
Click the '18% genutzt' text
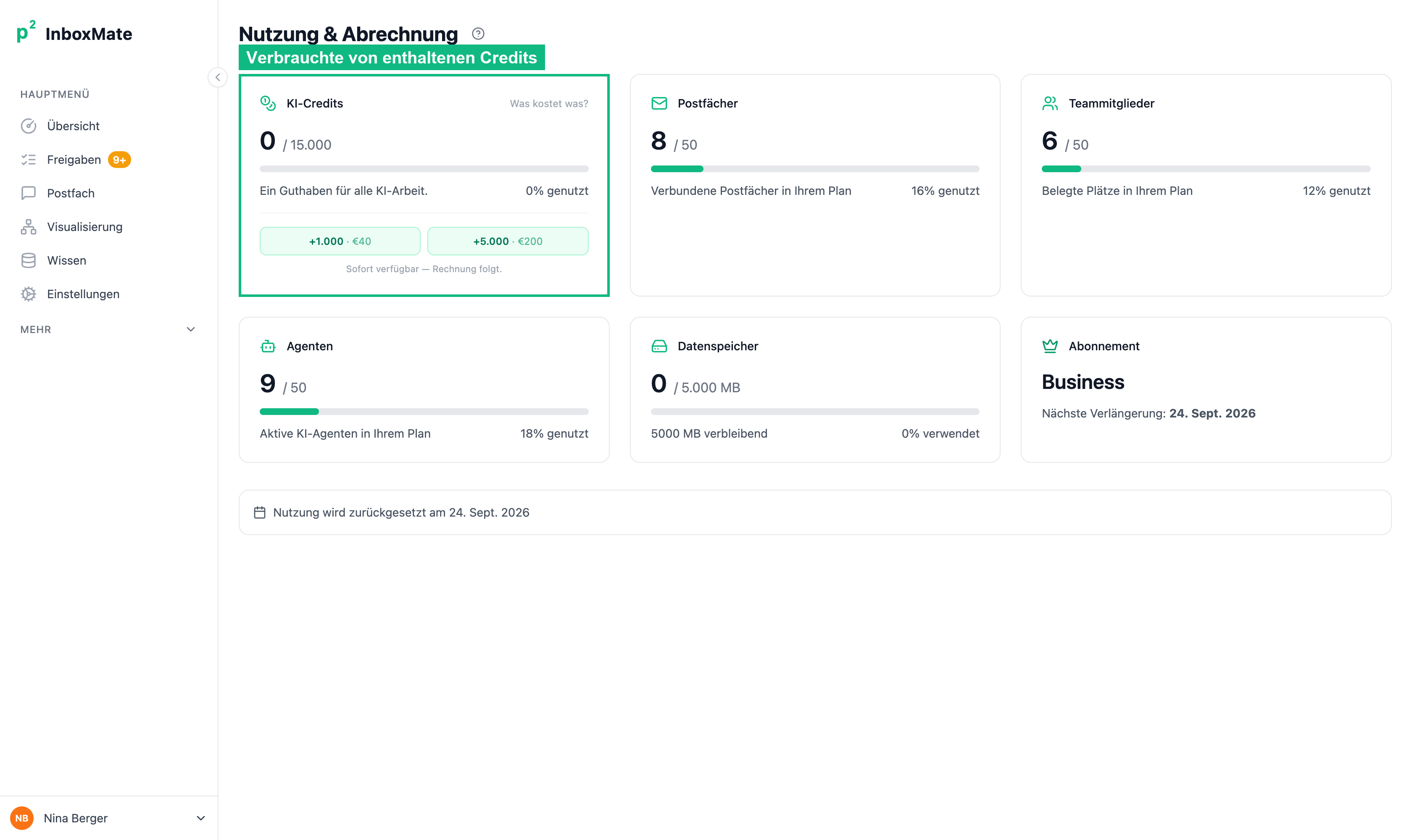click(554, 433)
